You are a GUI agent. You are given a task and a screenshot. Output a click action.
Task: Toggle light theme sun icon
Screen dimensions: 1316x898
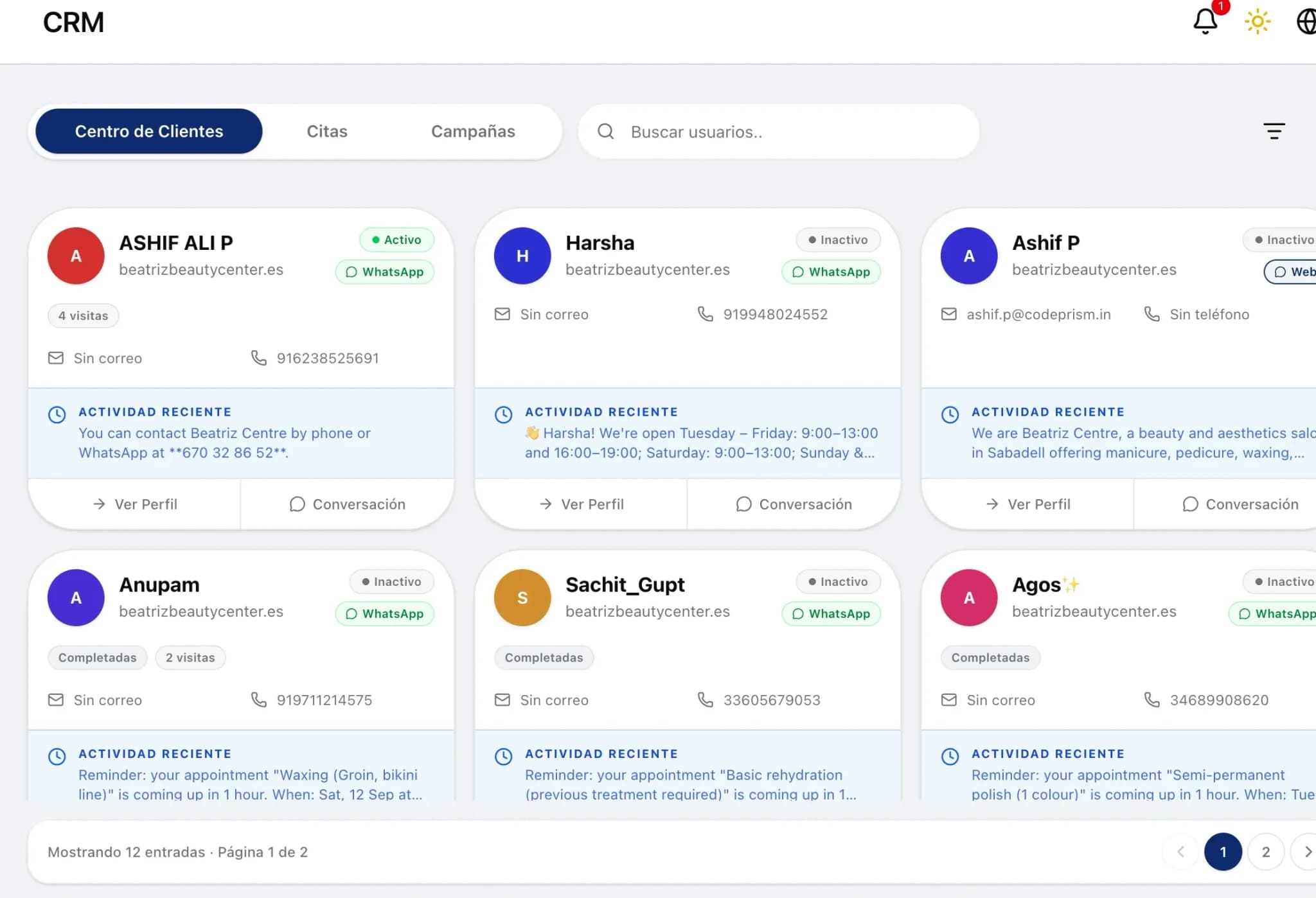1258,22
